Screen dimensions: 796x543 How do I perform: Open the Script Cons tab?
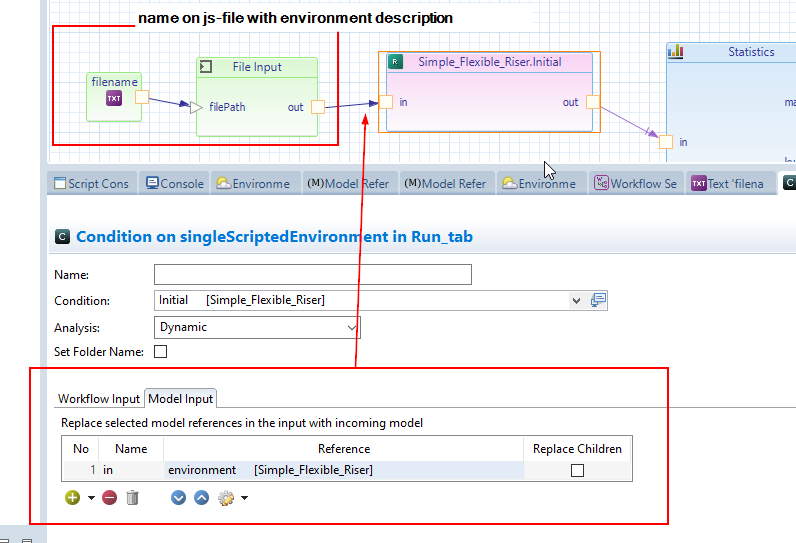tap(91, 183)
